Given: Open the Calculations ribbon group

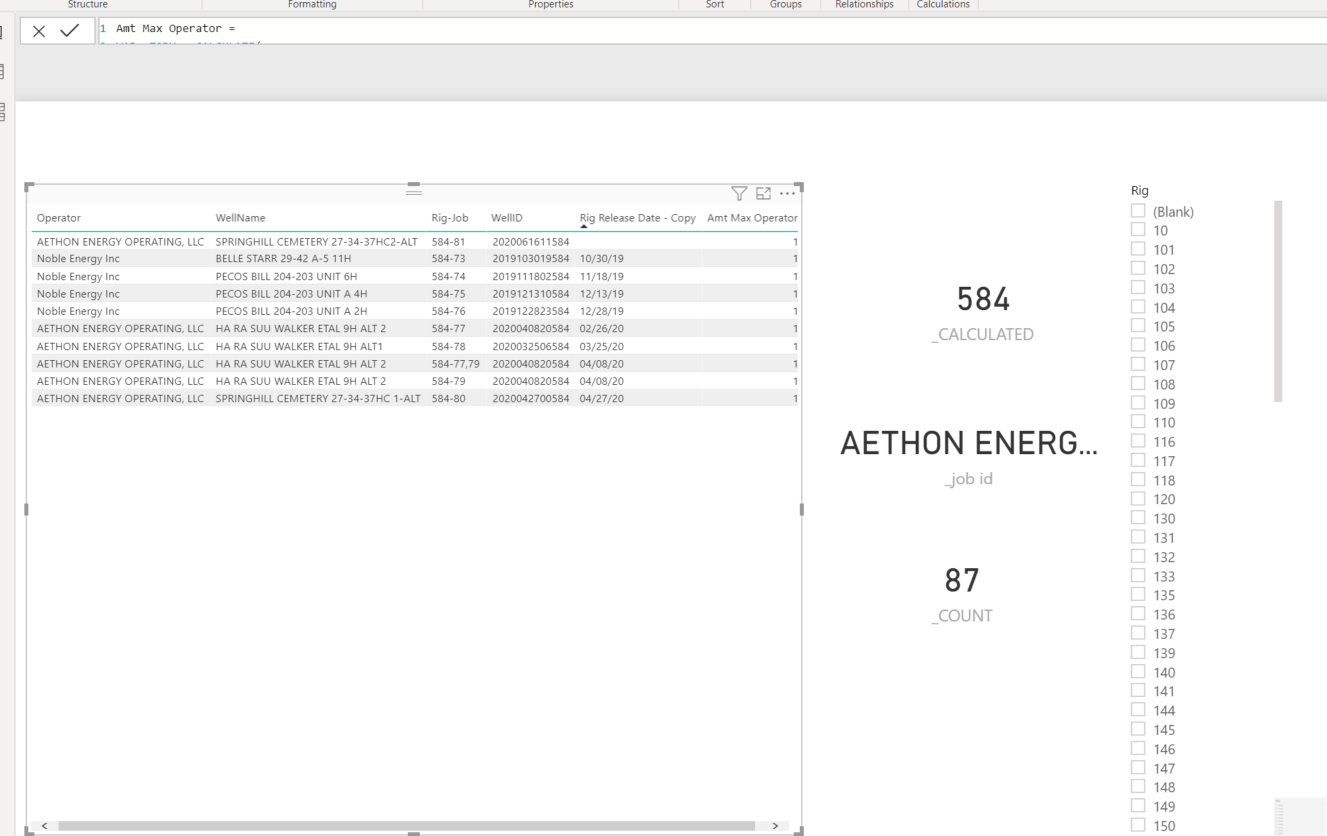Looking at the screenshot, I should [943, 5].
